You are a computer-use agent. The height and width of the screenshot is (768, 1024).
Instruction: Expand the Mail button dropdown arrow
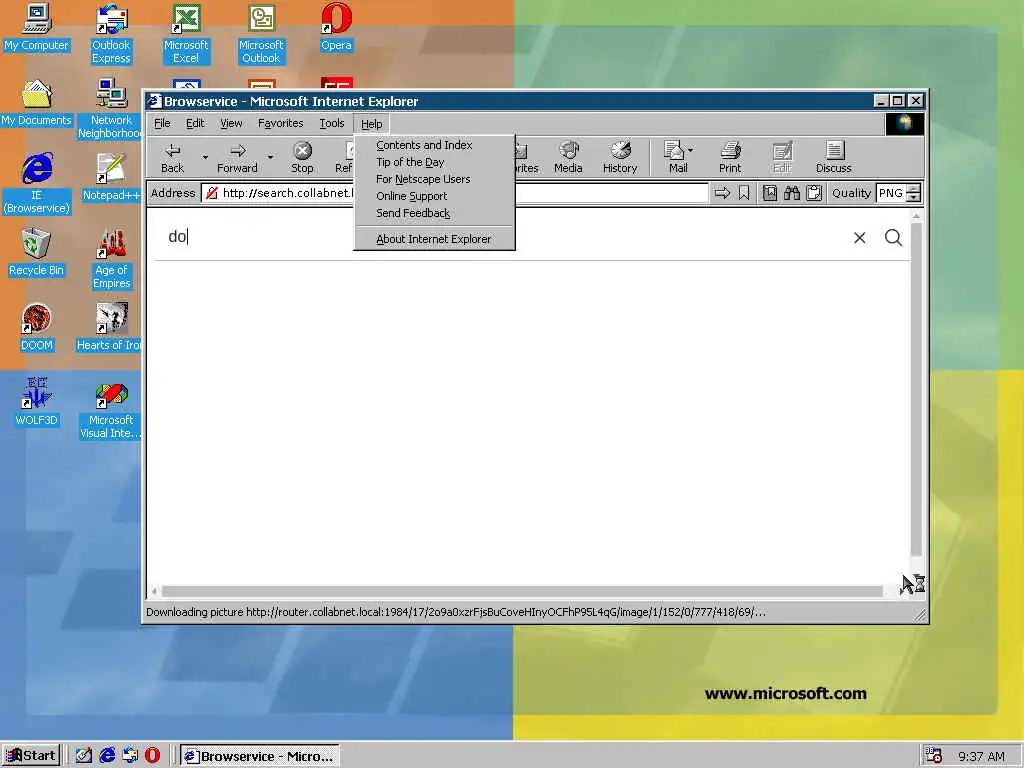point(691,150)
